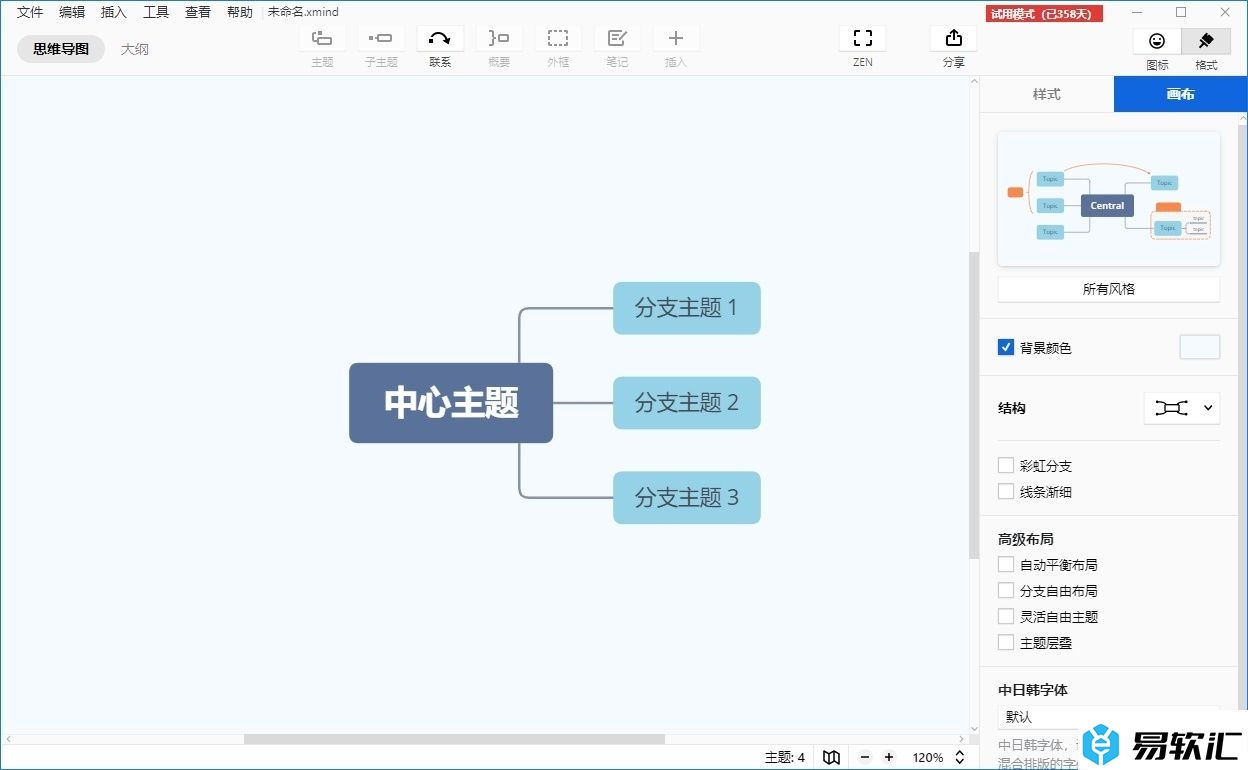This screenshot has width=1248, height=770.
Task: Open the Insert (插入) plus icon
Action: (x=676, y=39)
